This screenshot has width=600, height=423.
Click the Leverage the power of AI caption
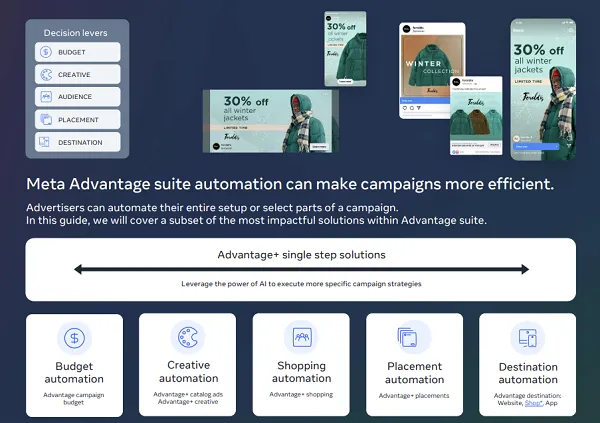coord(302,284)
